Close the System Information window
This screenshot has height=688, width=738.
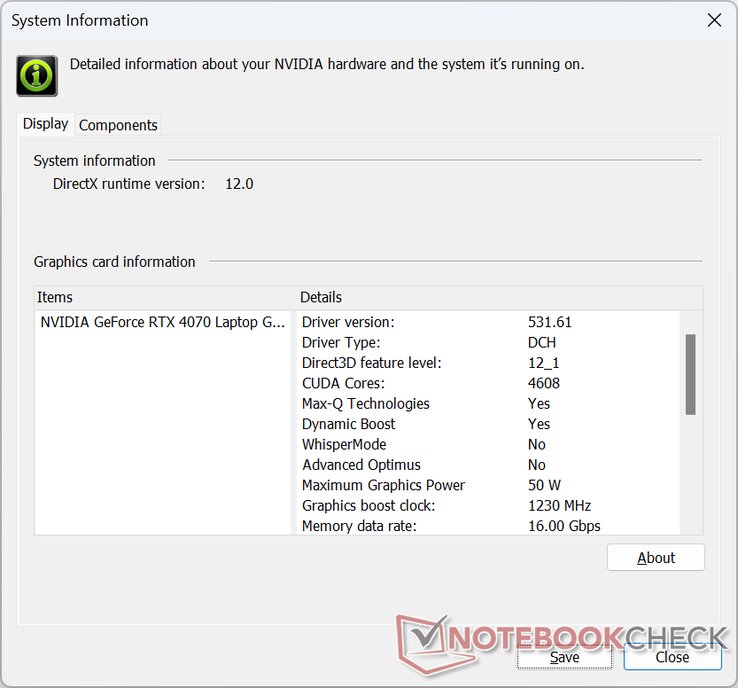pyautogui.click(x=714, y=20)
